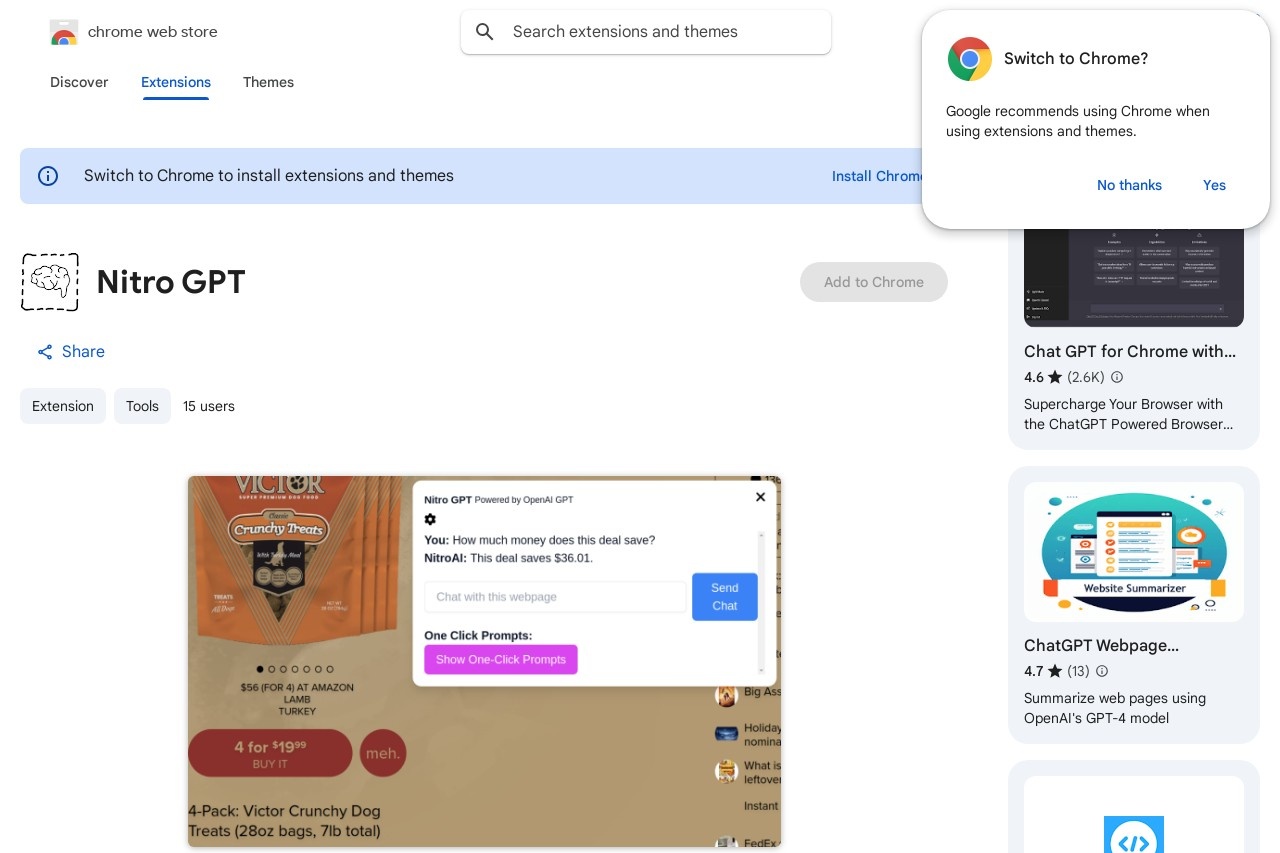Open the Extensions tab
1280x853 pixels.
176,82
